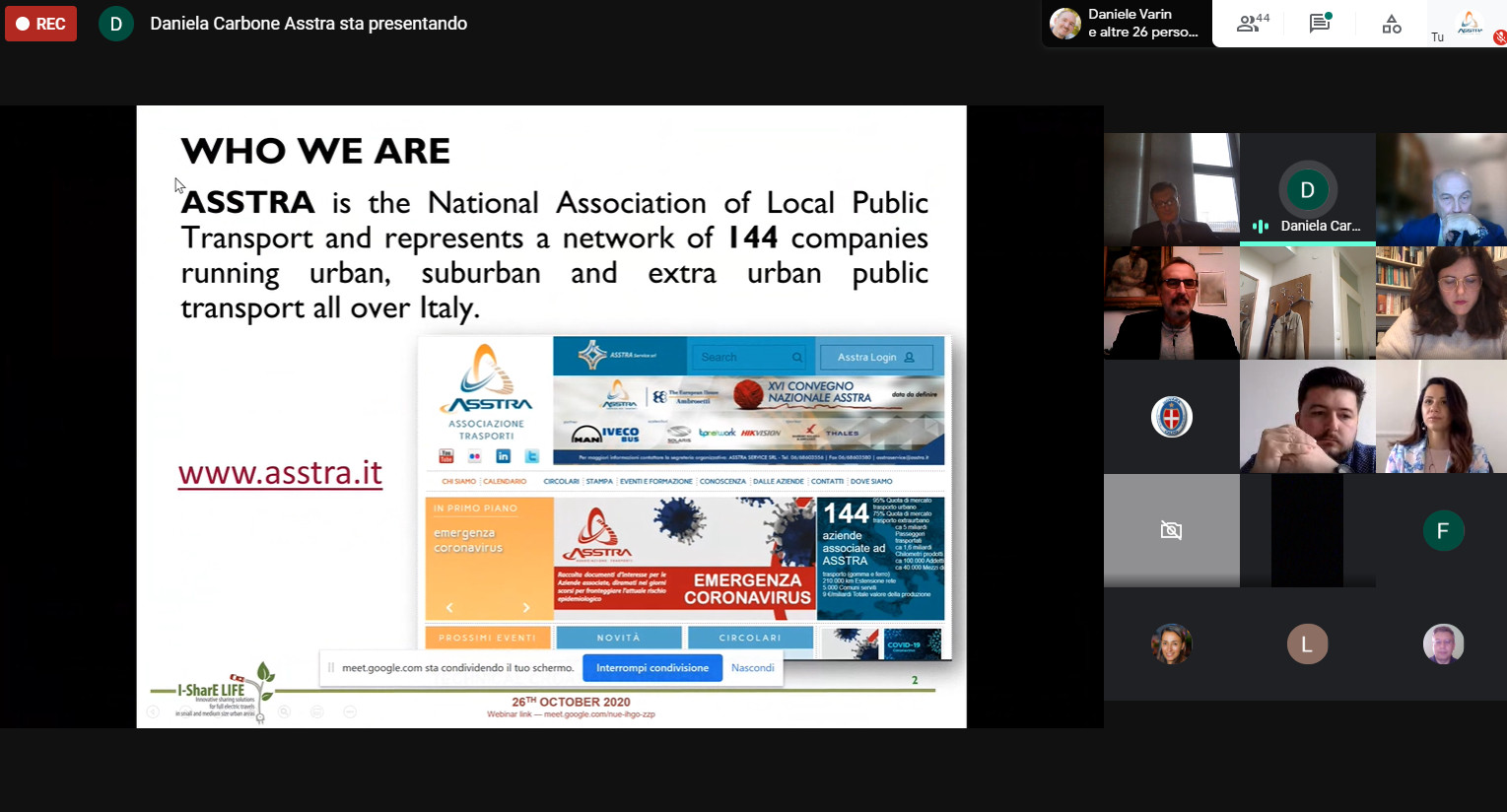The height and width of the screenshot is (812, 1507).
Task: Click the HIKVISION sponsor logo
Action: point(761,433)
